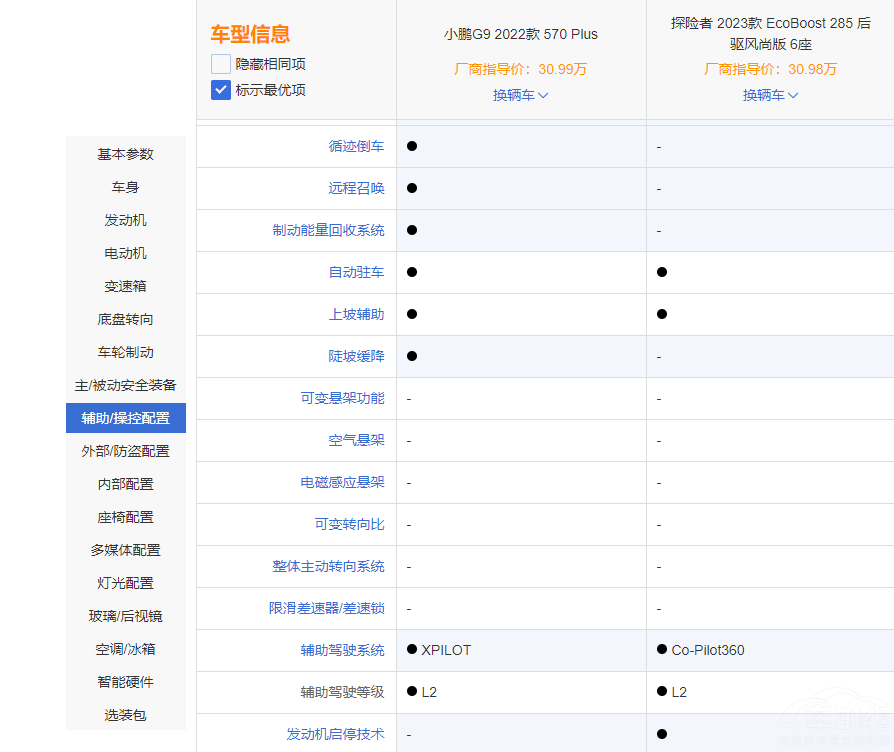Click the 制动能量回收系统 link
894x752 pixels.
coord(328,230)
